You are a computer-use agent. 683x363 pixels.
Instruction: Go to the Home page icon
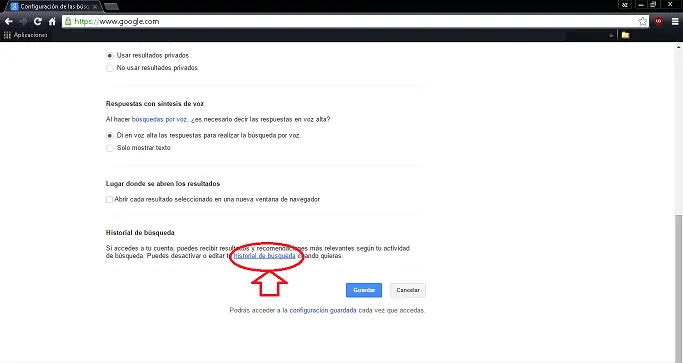52,21
